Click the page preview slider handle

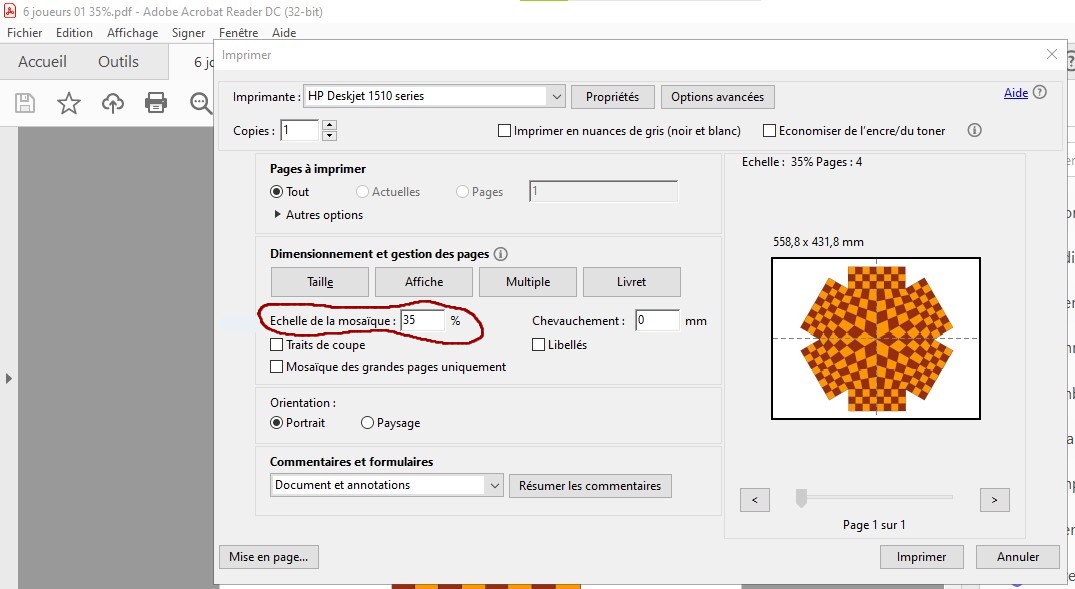pyautogui.click(x=801, y=498)
